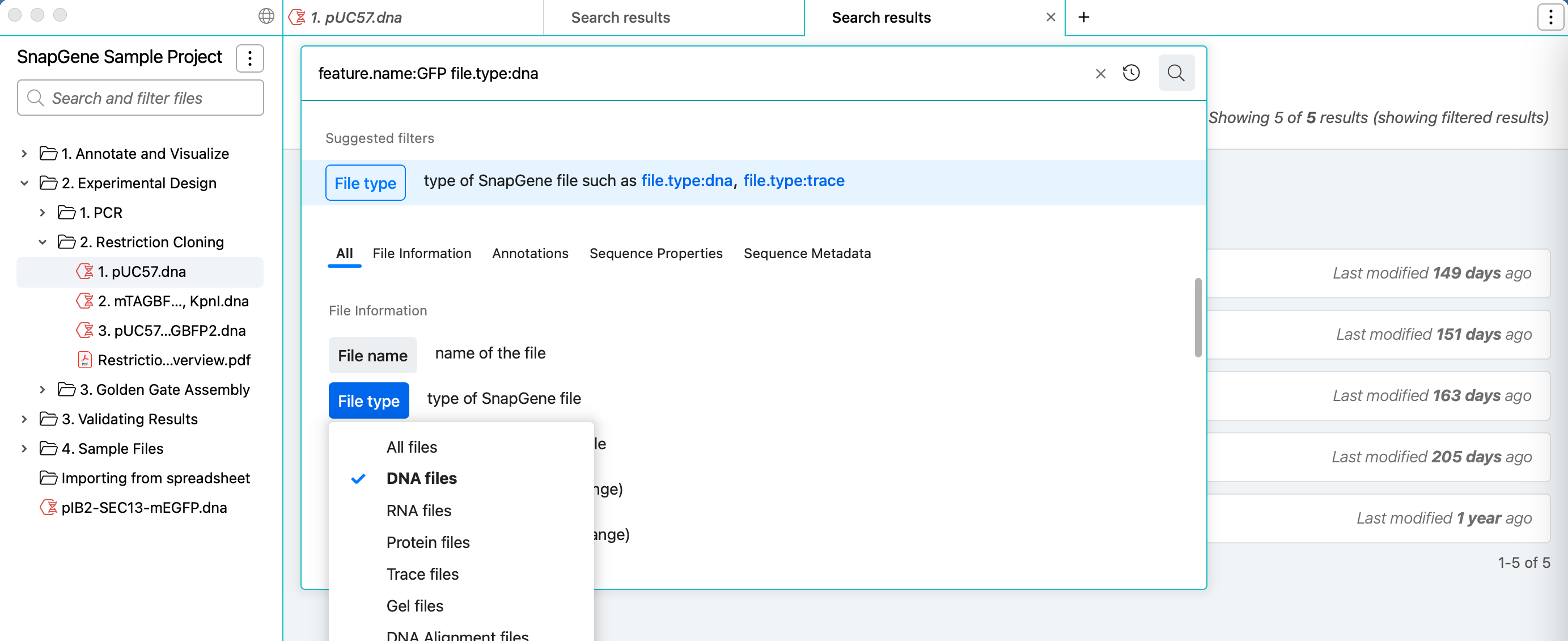Expand the 1. Annotate and Visualize folder
This screenshot has width=1568, height=641.
pos(24,154)
